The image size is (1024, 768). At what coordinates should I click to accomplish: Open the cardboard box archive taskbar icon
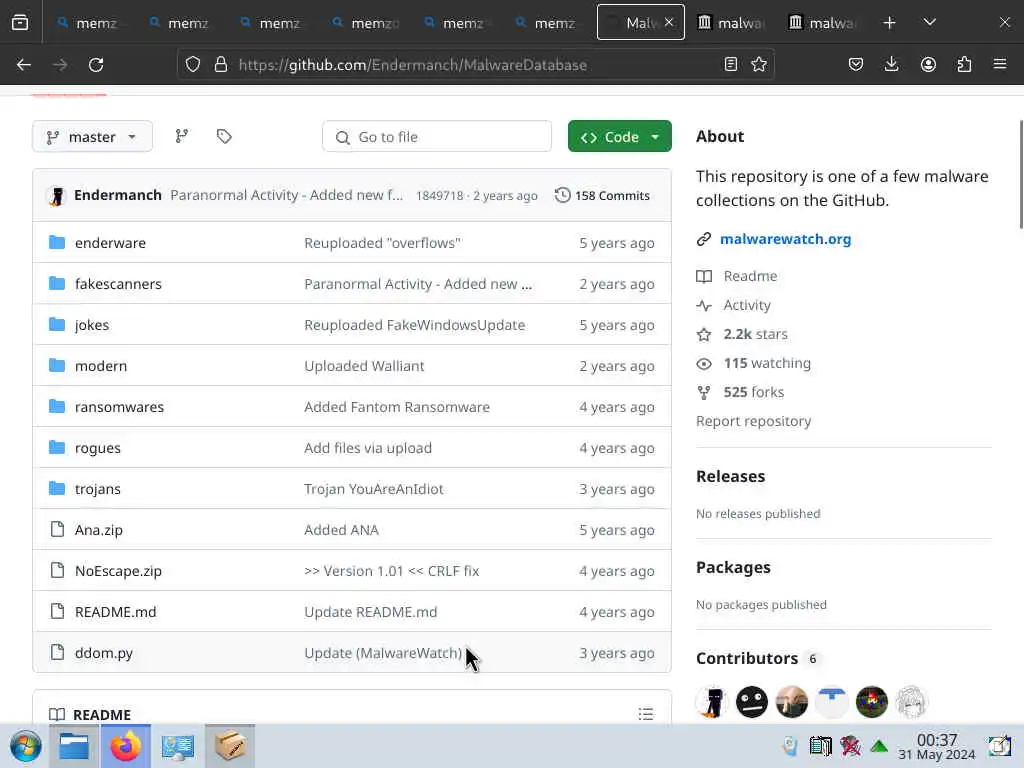230,746
